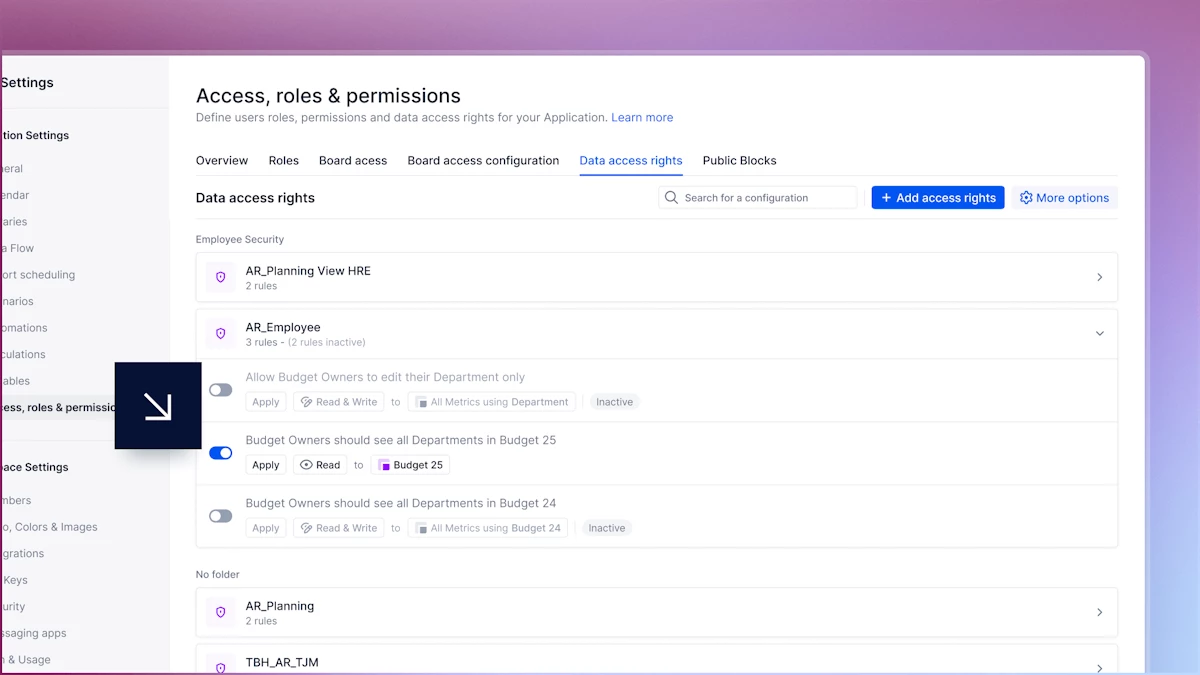Click the metrics icon in All Metrics using Department
The image size is (1200, 675).
(x=422, y=402)
